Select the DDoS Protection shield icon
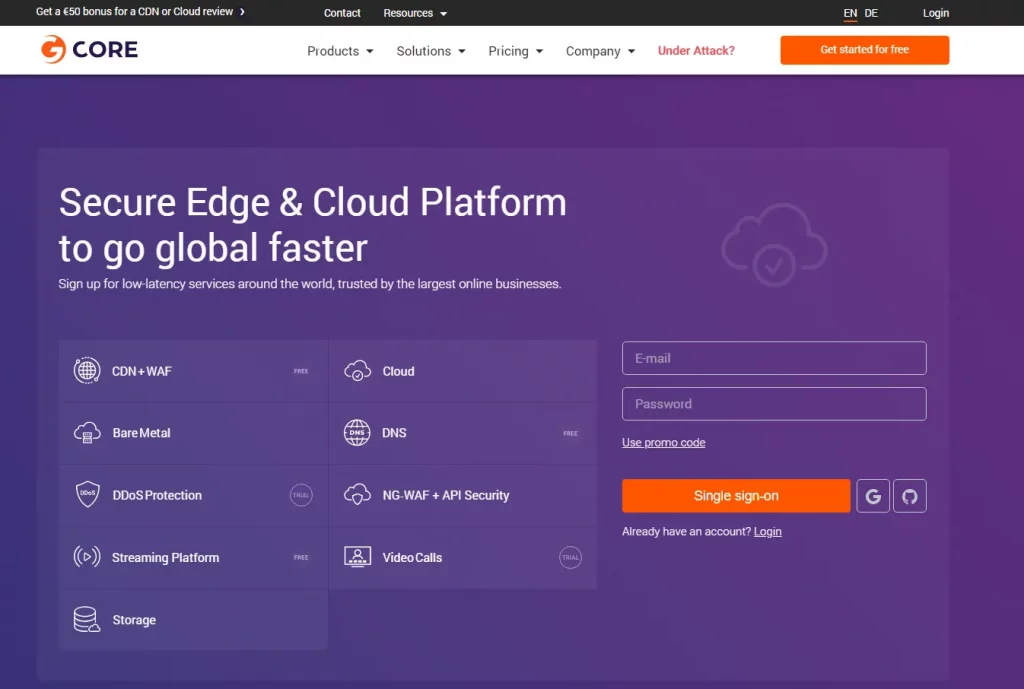 click(x=87, y=495)
